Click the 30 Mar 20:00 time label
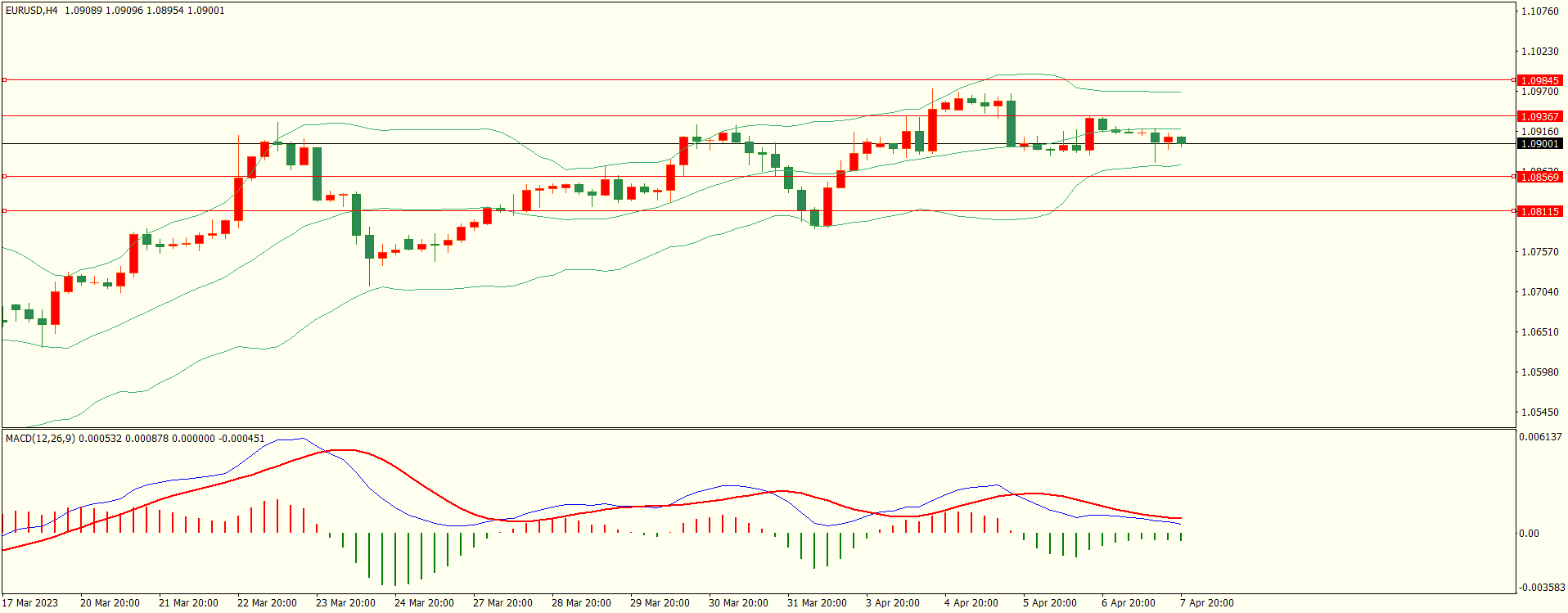Image resolution: width=1568 pixels, height=613 pixels. (739, 603)
